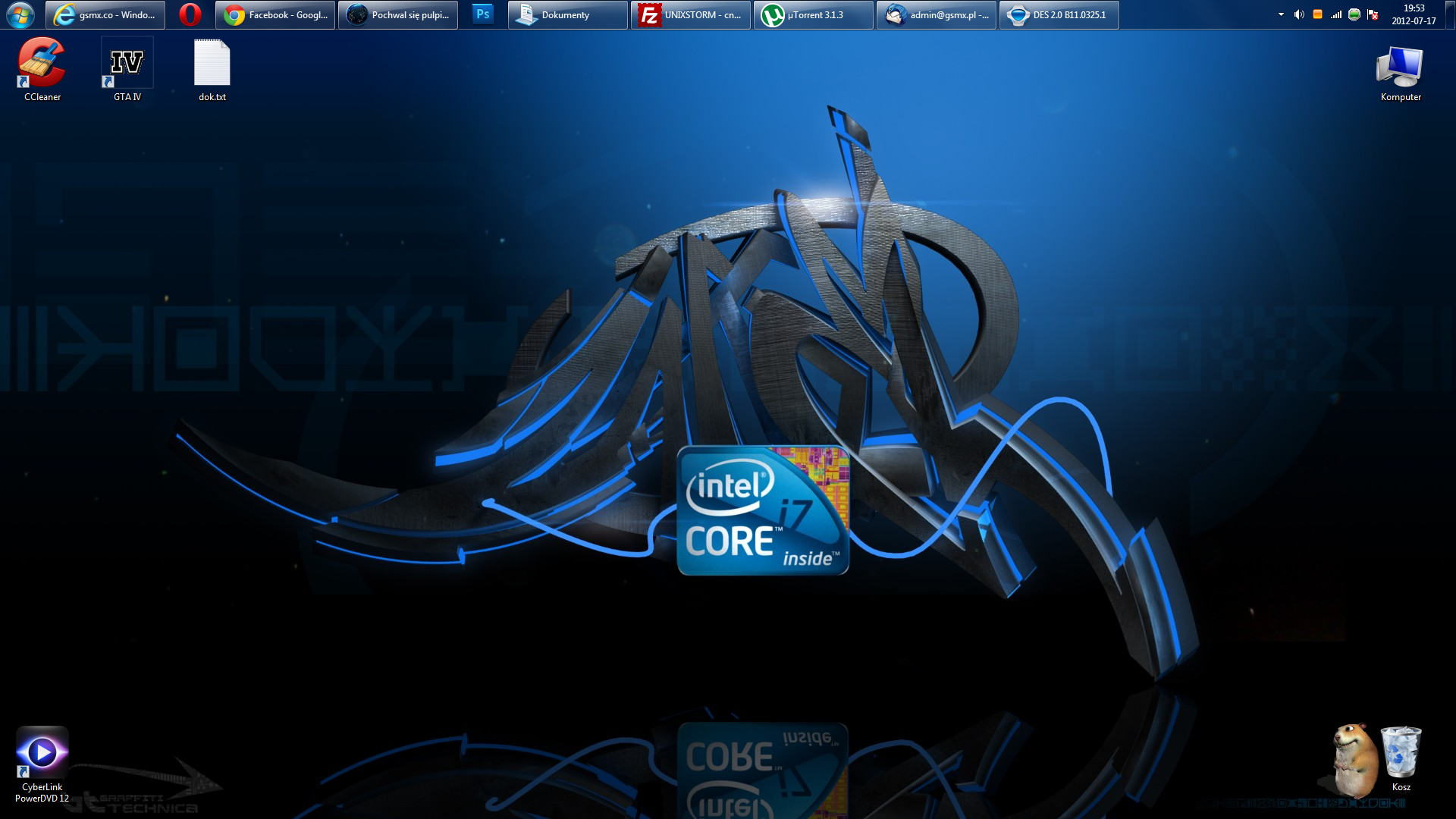Switch to Photoshop in the taskbar
This screenshot has height=819, width=1456.
tap(482, 14)
